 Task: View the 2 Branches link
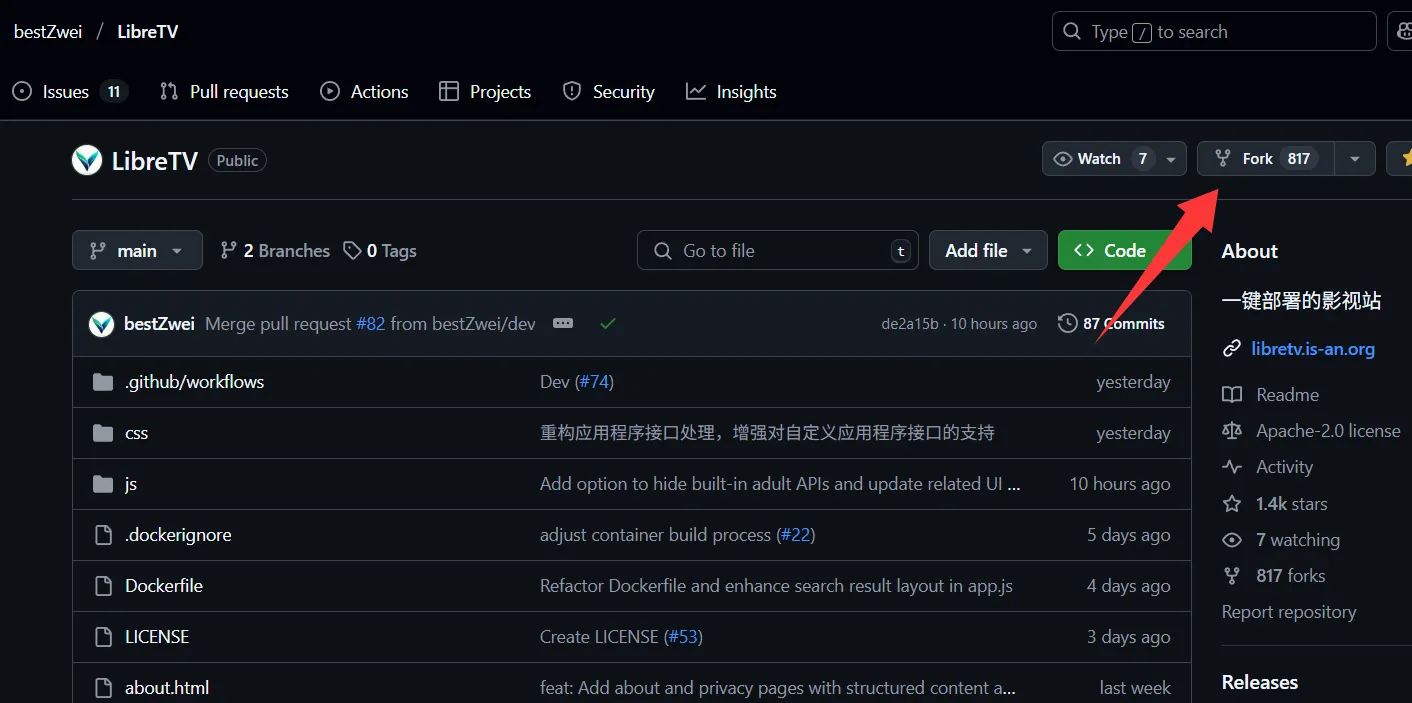275,251
